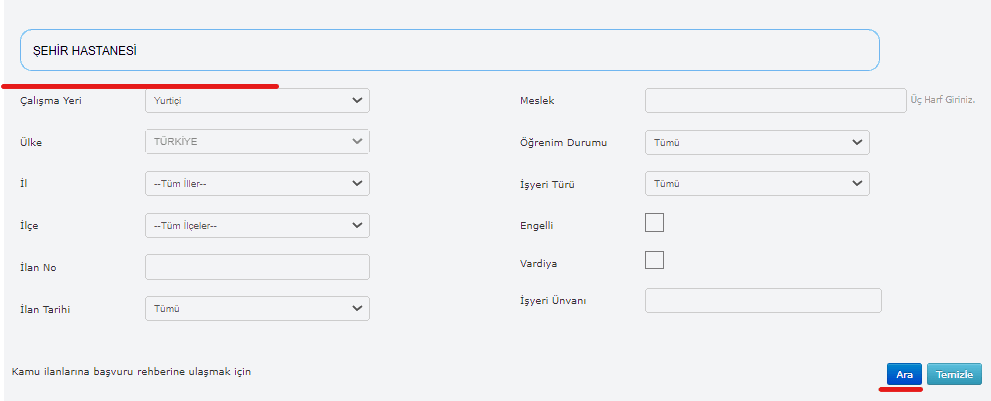Viewport: 991px width, 401px height.
Task: Click the chevron arrow of Öğrenim Durumu select
Action: (x=857, y=142)
